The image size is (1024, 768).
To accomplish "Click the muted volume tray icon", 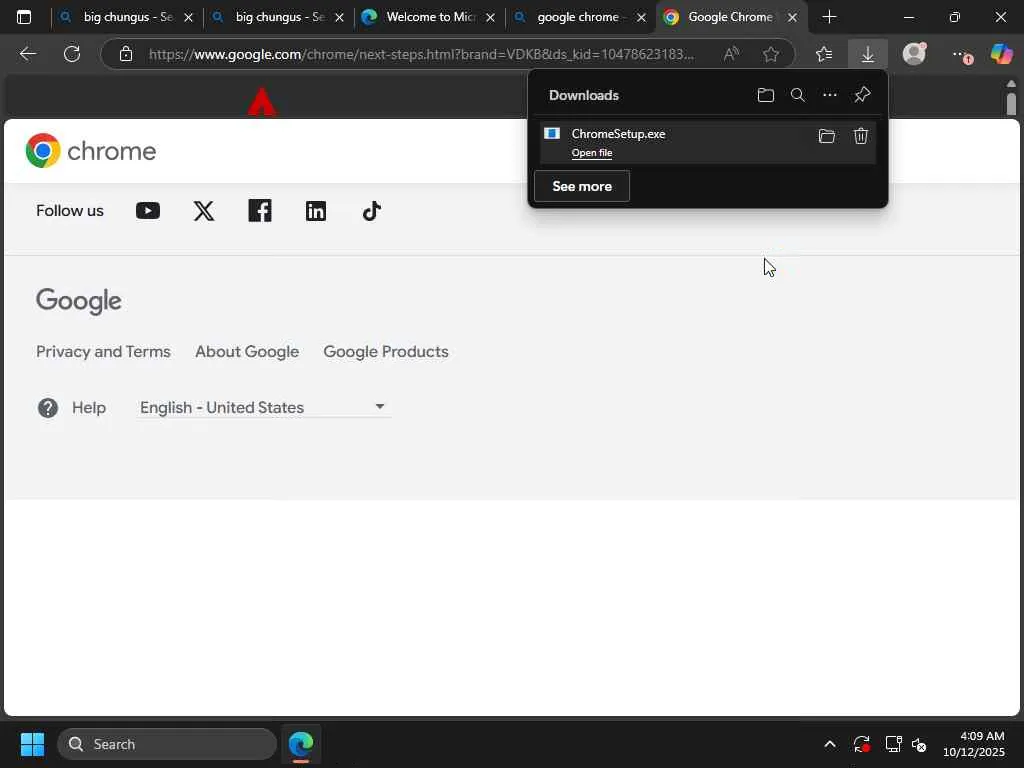I will tap(920, 744).
